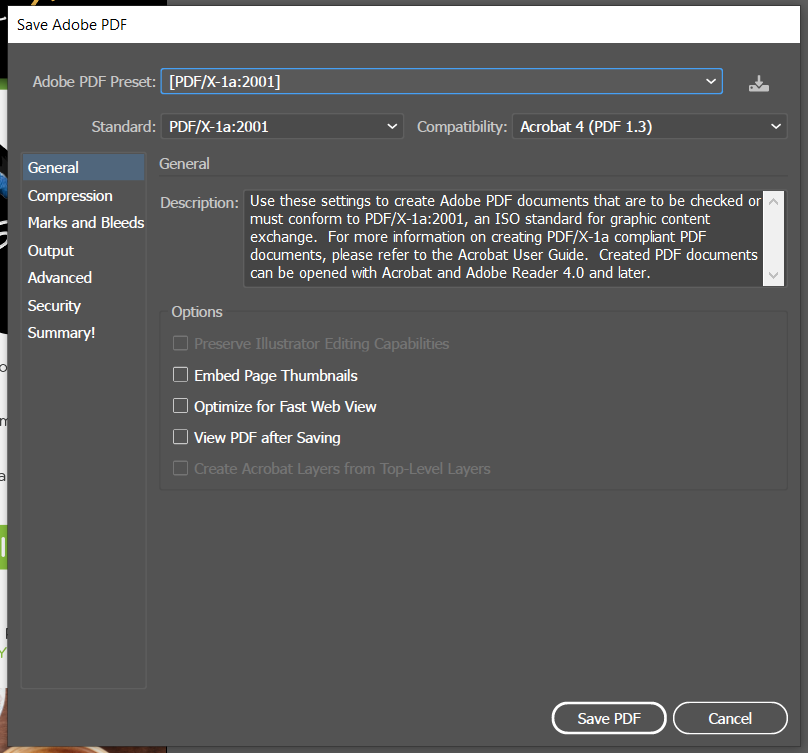The width and height of the screenshot is (808, 753).
Task: Open the Adobe PDF Preset dropdown
Action: coord(441,82)
